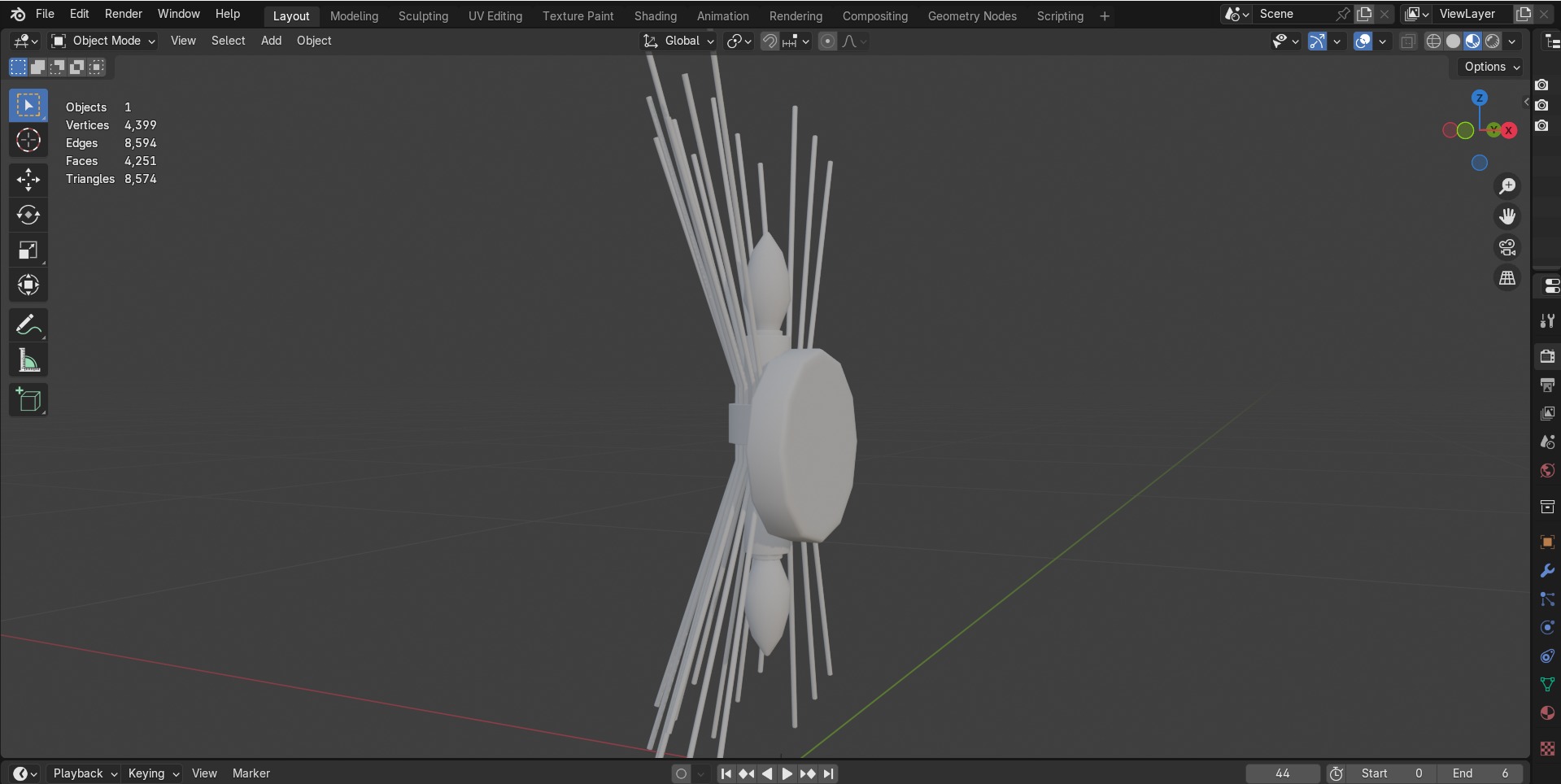Jump to the timeline end frame
Screen dimensions: 1561x784
click(828, 773)
